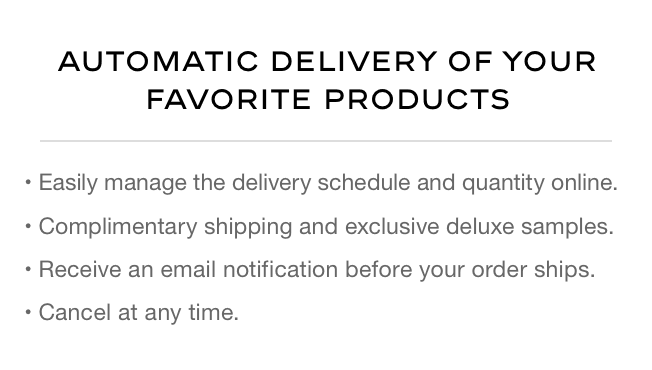Click the word "PRODUCTS" in the heading
This screenshot has height=370, width=652.
click(417, 100)
